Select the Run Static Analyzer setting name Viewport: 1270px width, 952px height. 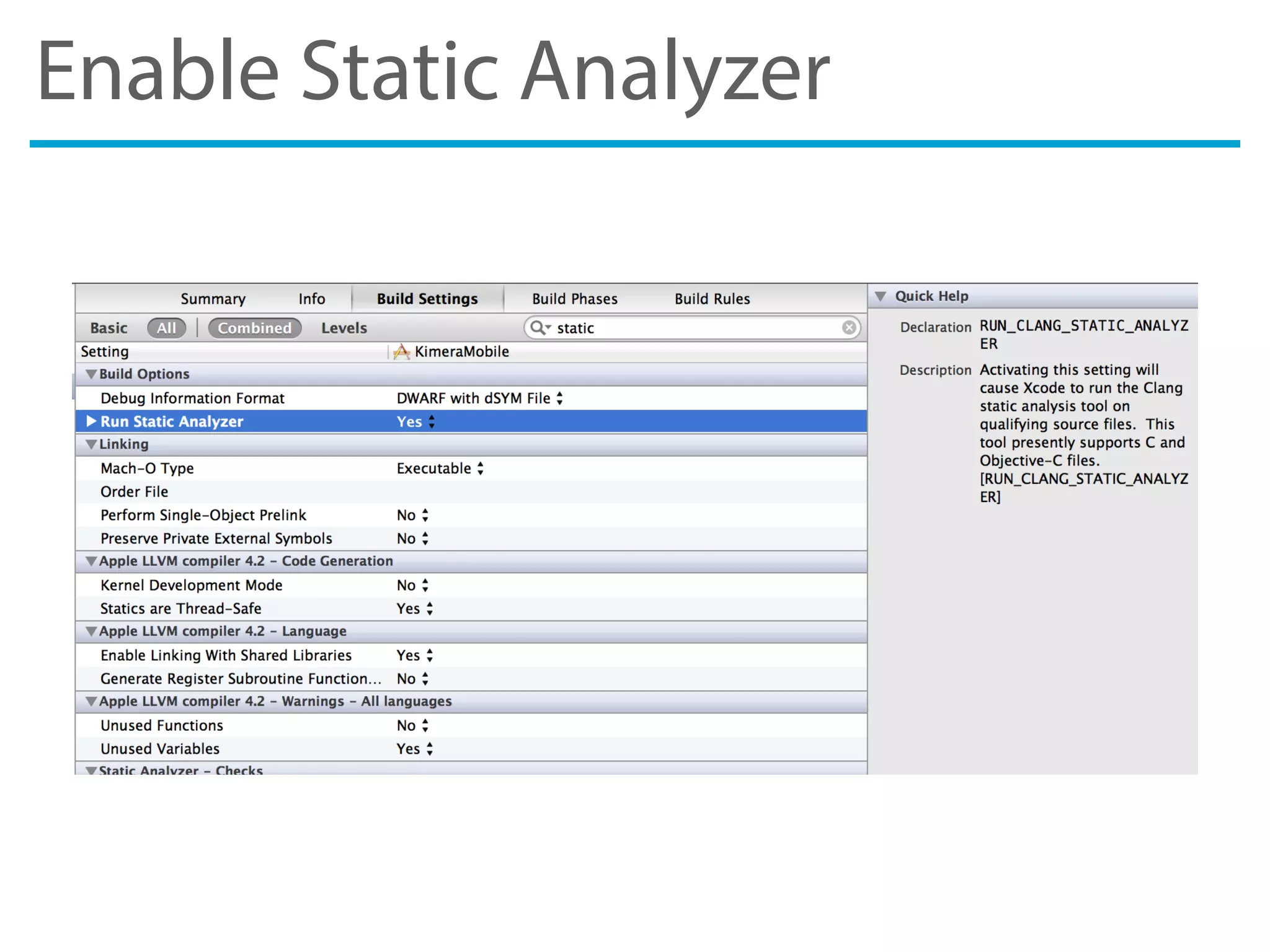click(x=172, y=421)
